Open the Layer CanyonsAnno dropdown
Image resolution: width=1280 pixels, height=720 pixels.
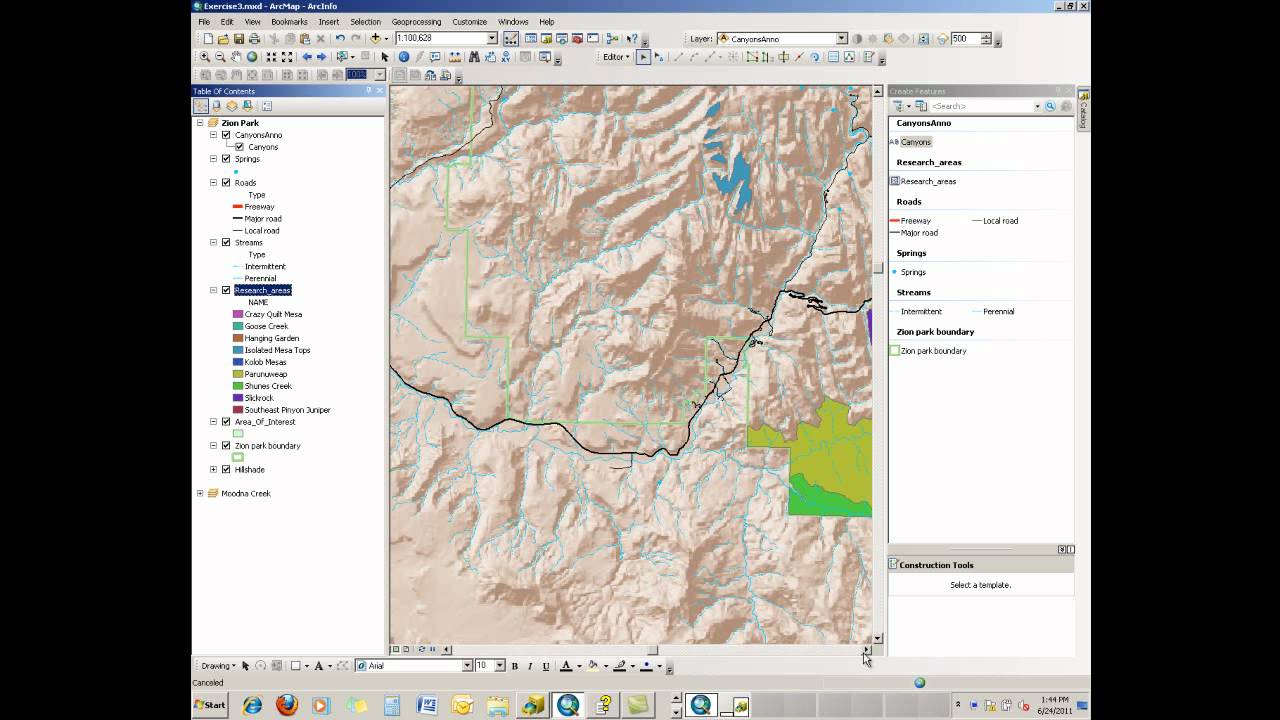(842, 39)
